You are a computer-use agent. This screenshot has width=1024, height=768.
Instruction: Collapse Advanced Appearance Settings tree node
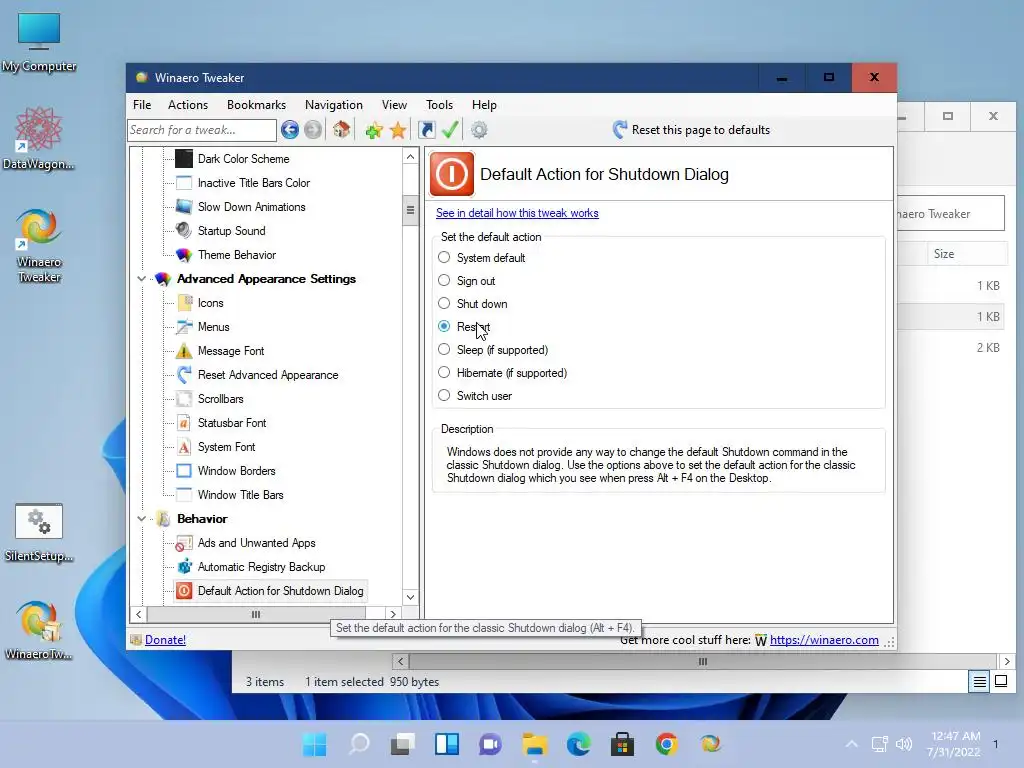tap(141, 279)
